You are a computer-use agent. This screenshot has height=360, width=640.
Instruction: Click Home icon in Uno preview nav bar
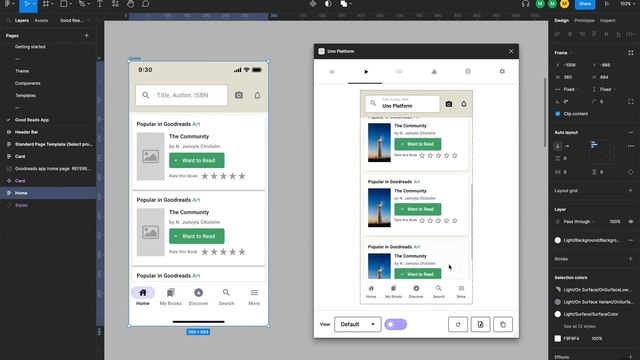click(371, 288)
